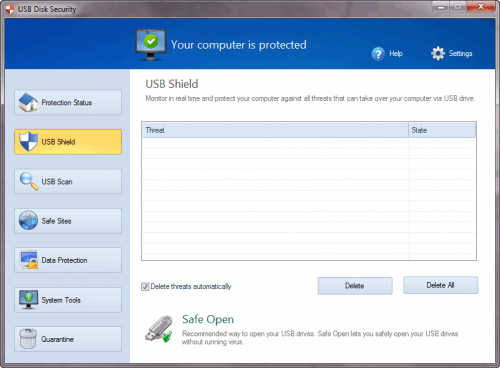The width and height of the screenshot is (500, 368).
Task: Click the Quarantine trash bin icon
Action: pyautogui.click(x=28, y=339)
